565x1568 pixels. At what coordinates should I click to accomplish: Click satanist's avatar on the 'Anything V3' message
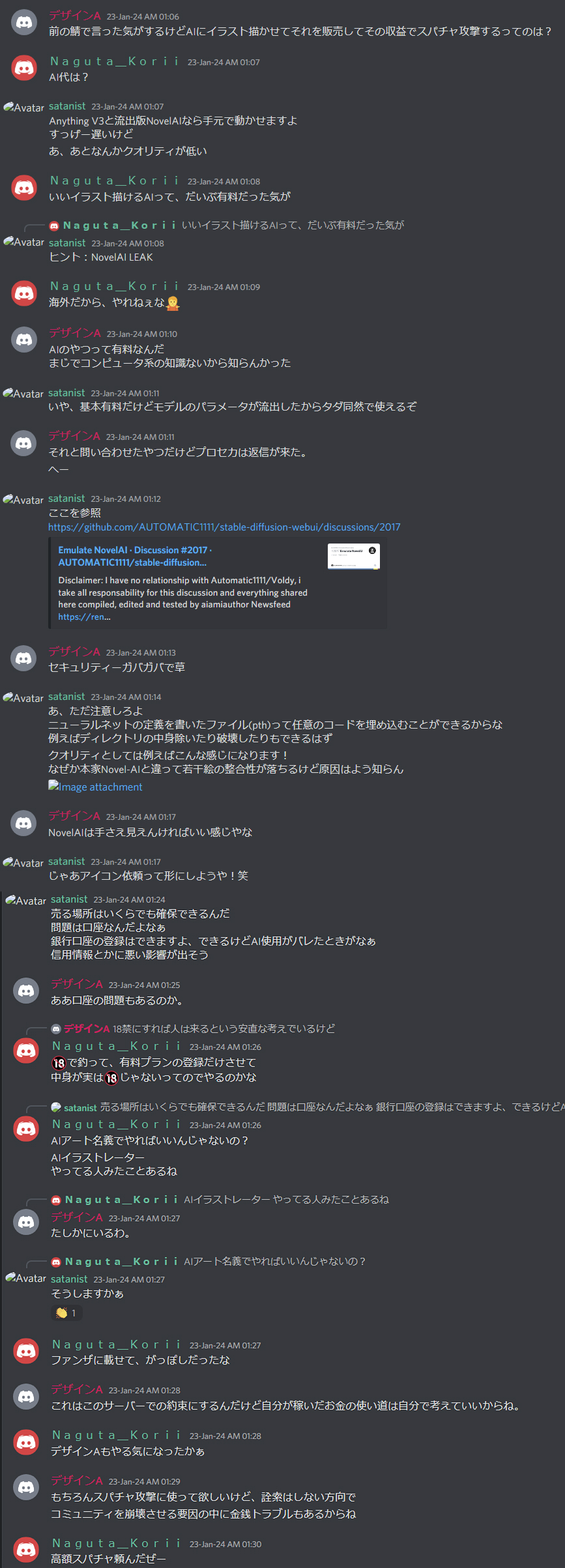click(x=24, y=108)
